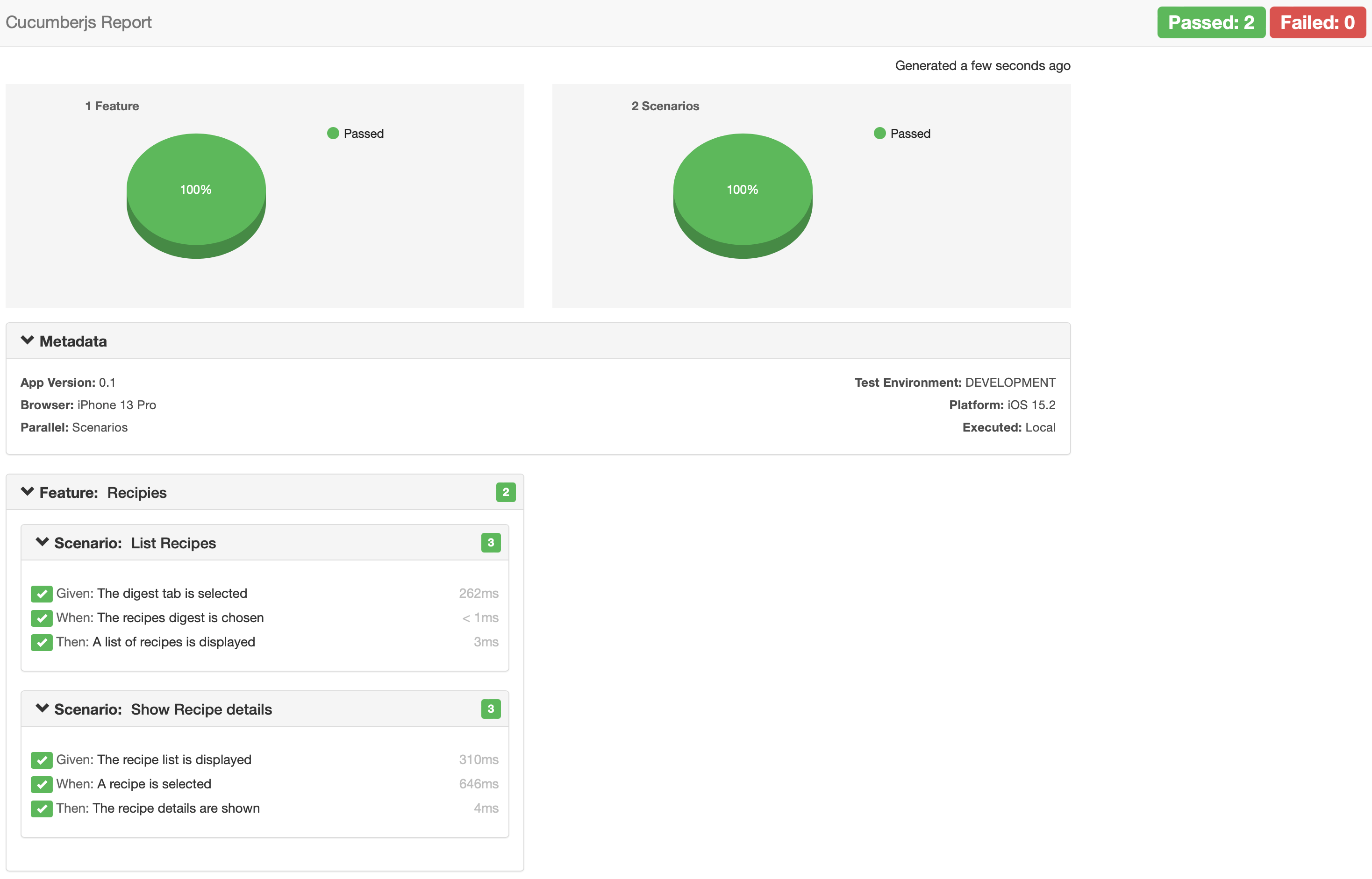This screenshot has height=879, width=1372.
Task: Click check icon beside 'recipes digest is chosen'
Action: pos(41,618)
